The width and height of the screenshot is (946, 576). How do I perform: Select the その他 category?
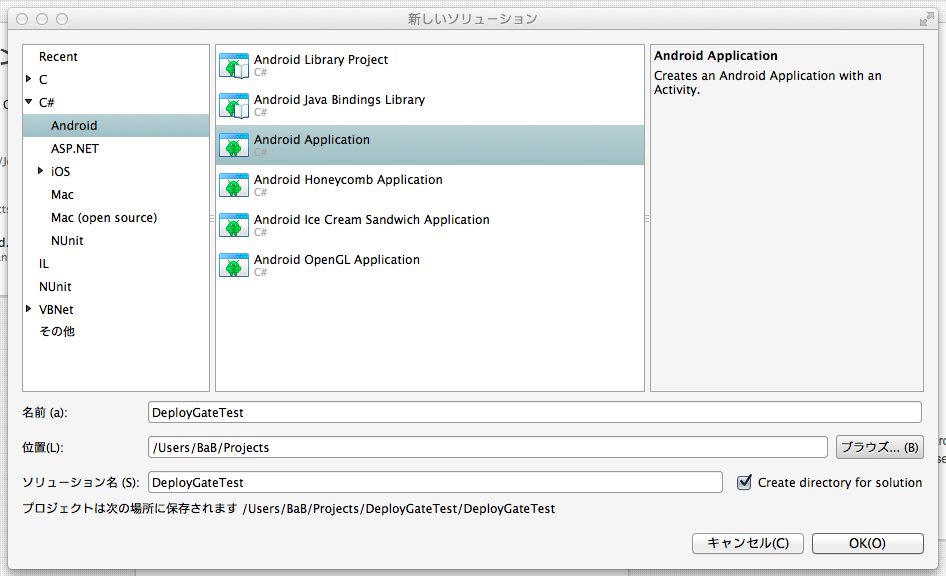coord(57,331)
